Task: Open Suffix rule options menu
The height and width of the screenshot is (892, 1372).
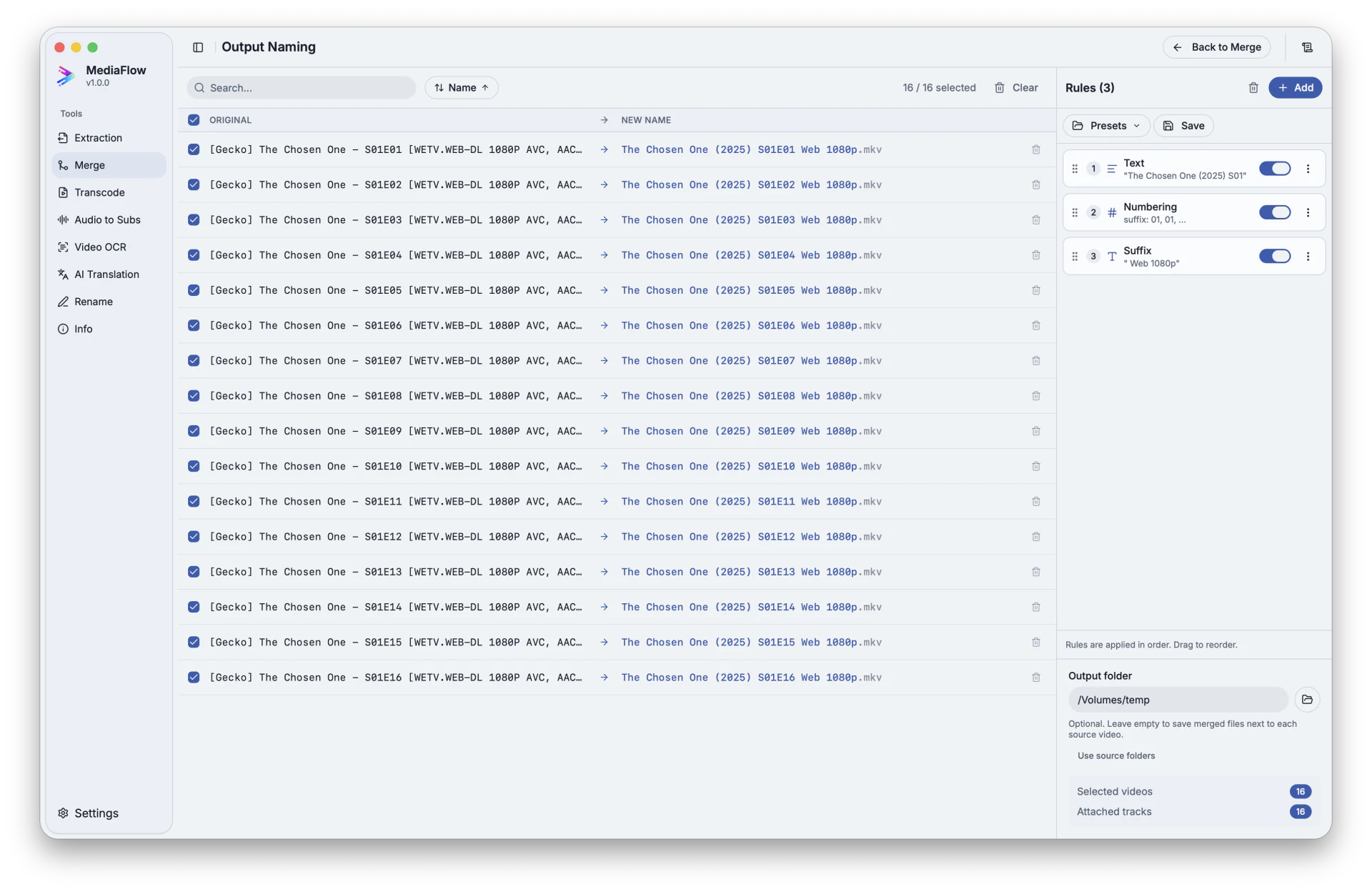Action: click(1308, 256)
